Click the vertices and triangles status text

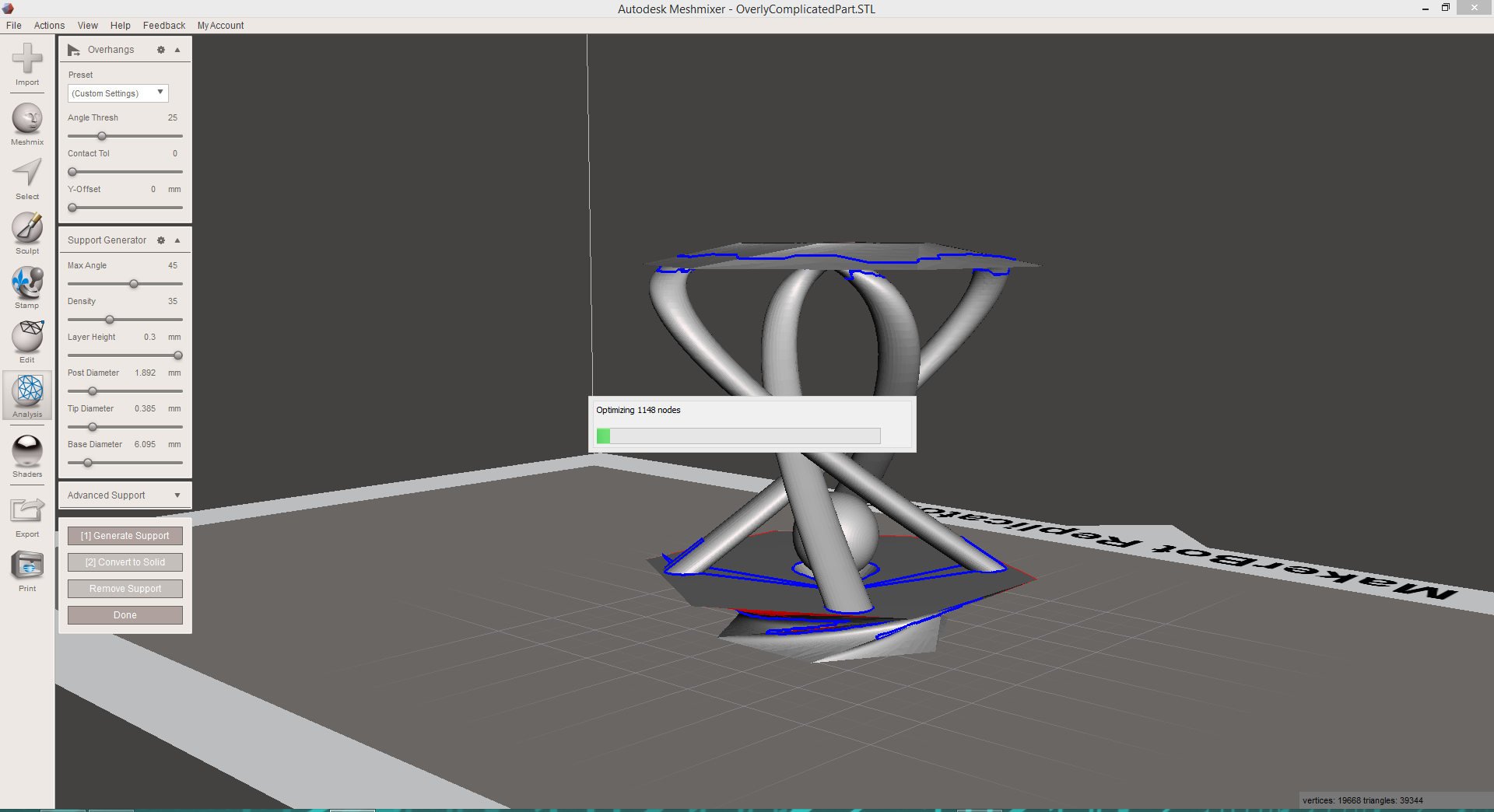pyautogui.click(x=1362, y=800)
